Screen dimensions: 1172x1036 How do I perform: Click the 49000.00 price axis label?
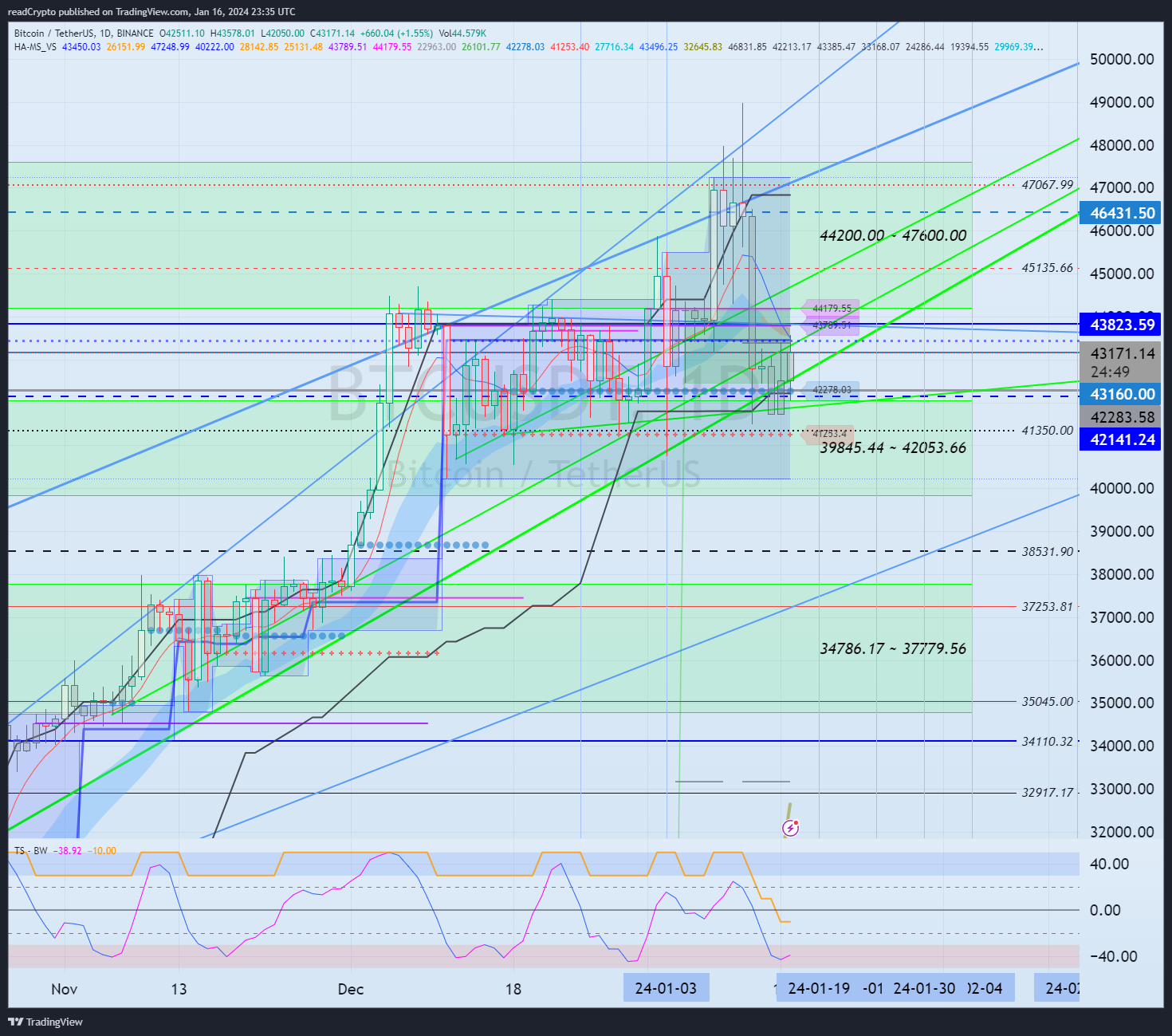(1123, 102)
